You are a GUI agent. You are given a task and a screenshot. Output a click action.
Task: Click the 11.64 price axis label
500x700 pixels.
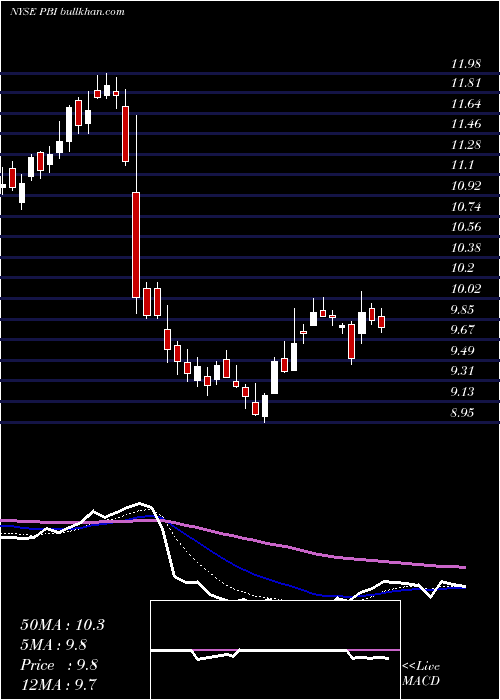pyautogui.click(x=466, y=104)
